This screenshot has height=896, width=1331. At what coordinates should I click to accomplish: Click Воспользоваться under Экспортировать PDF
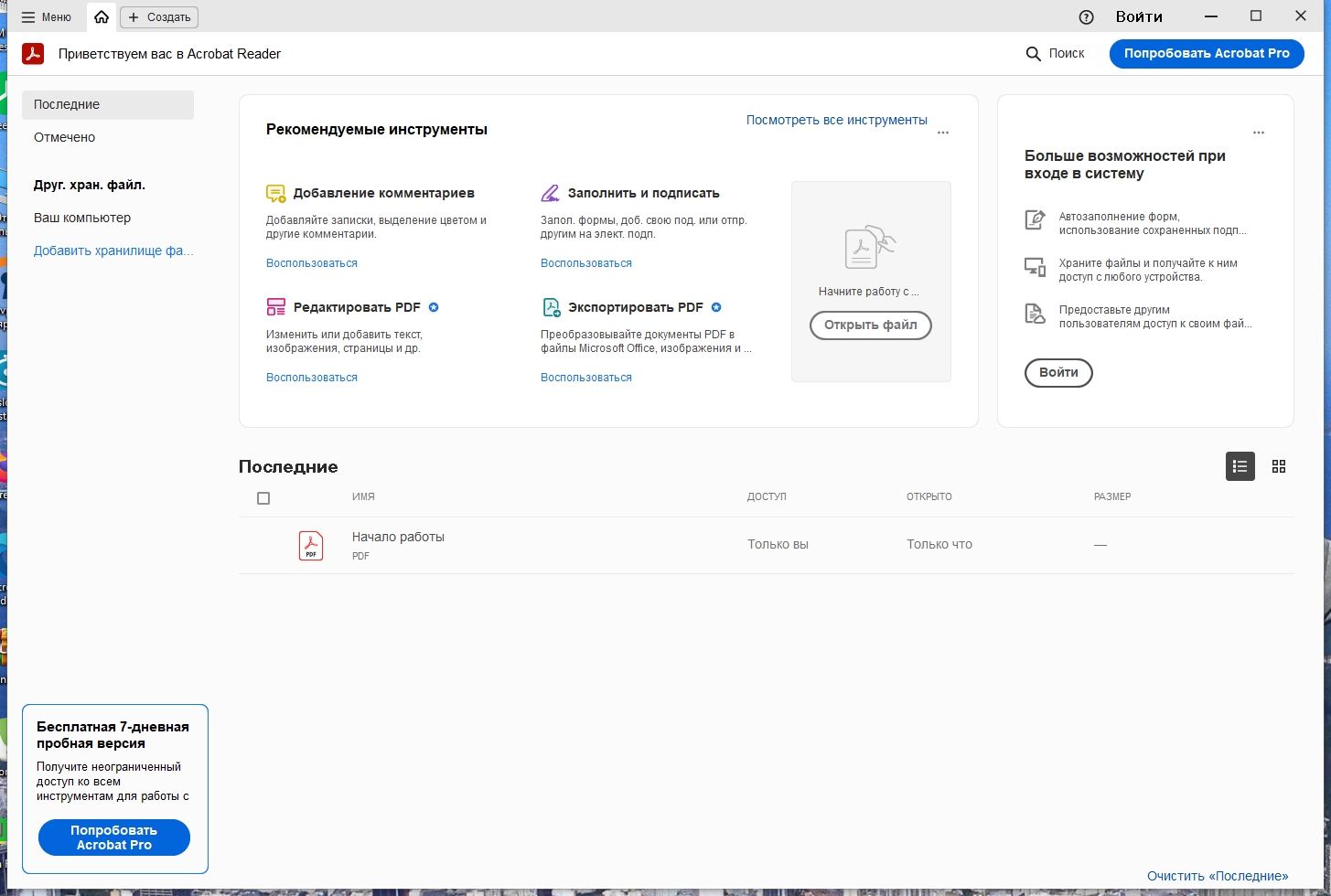tap(586, 378)
